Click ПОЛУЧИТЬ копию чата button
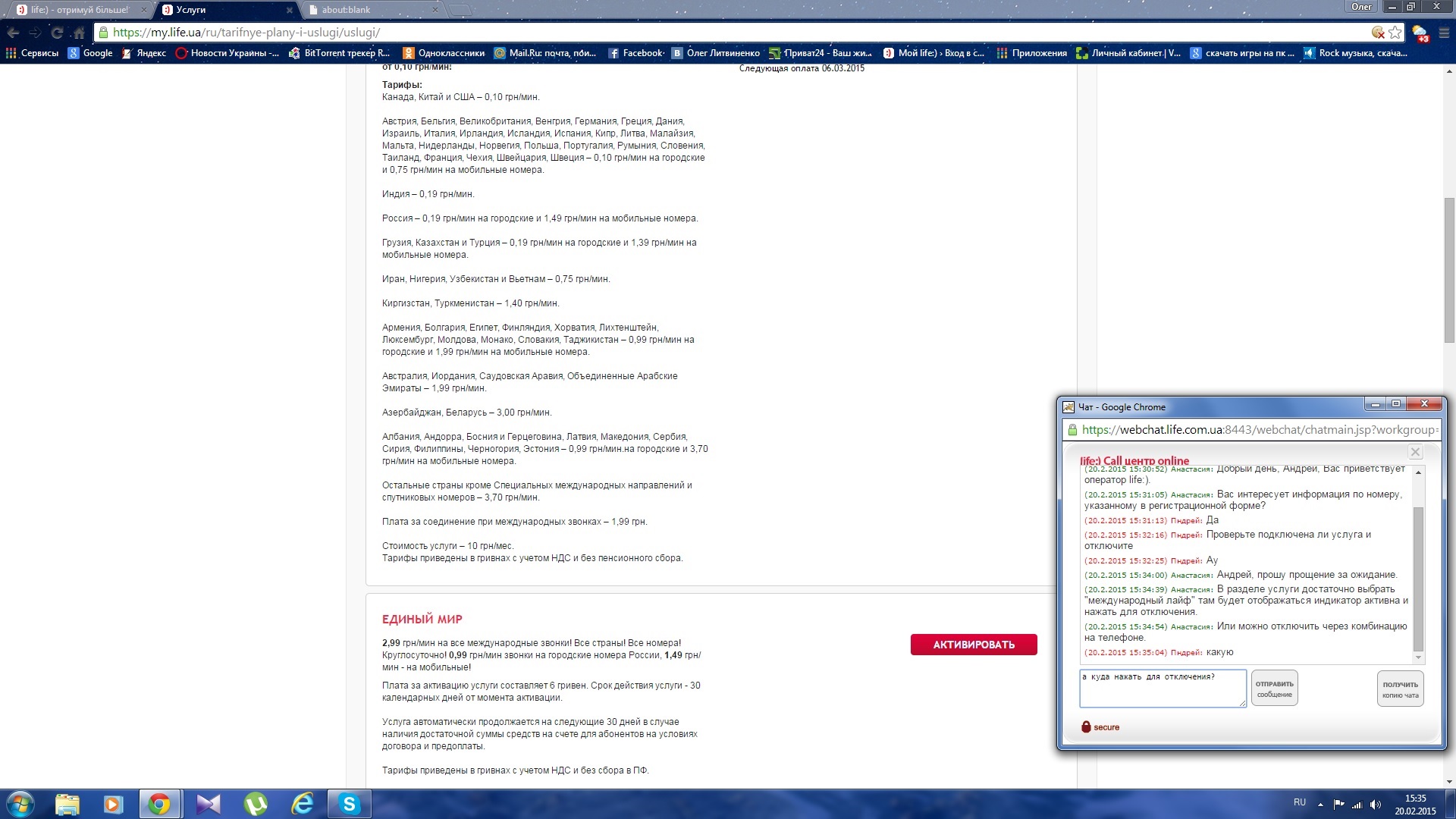Viewport: 1456px width, 819px height. coord(1400,689)
